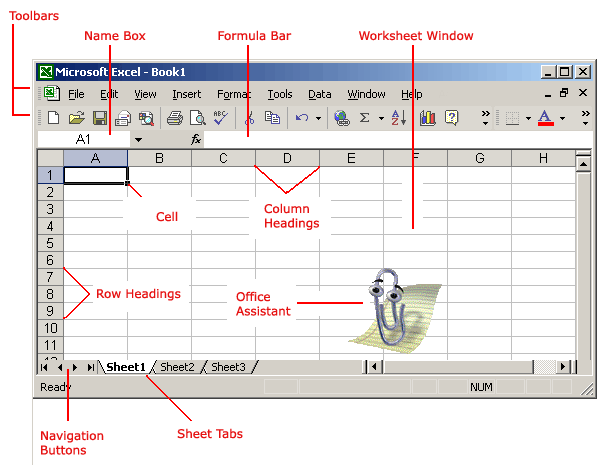The image size is (599, 465).
Task: Cut selection with the scissors icon
Action: (249, 118)
